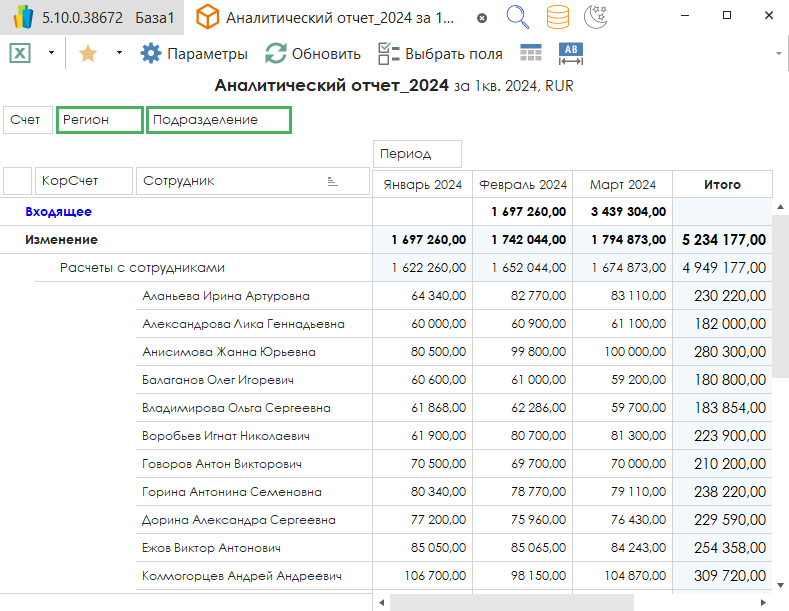Image resolution: width=789 pixels, height=611 pixels.
Task: Open the search magnifier tool
Action: pyautogui.click(x=518, y=18)
